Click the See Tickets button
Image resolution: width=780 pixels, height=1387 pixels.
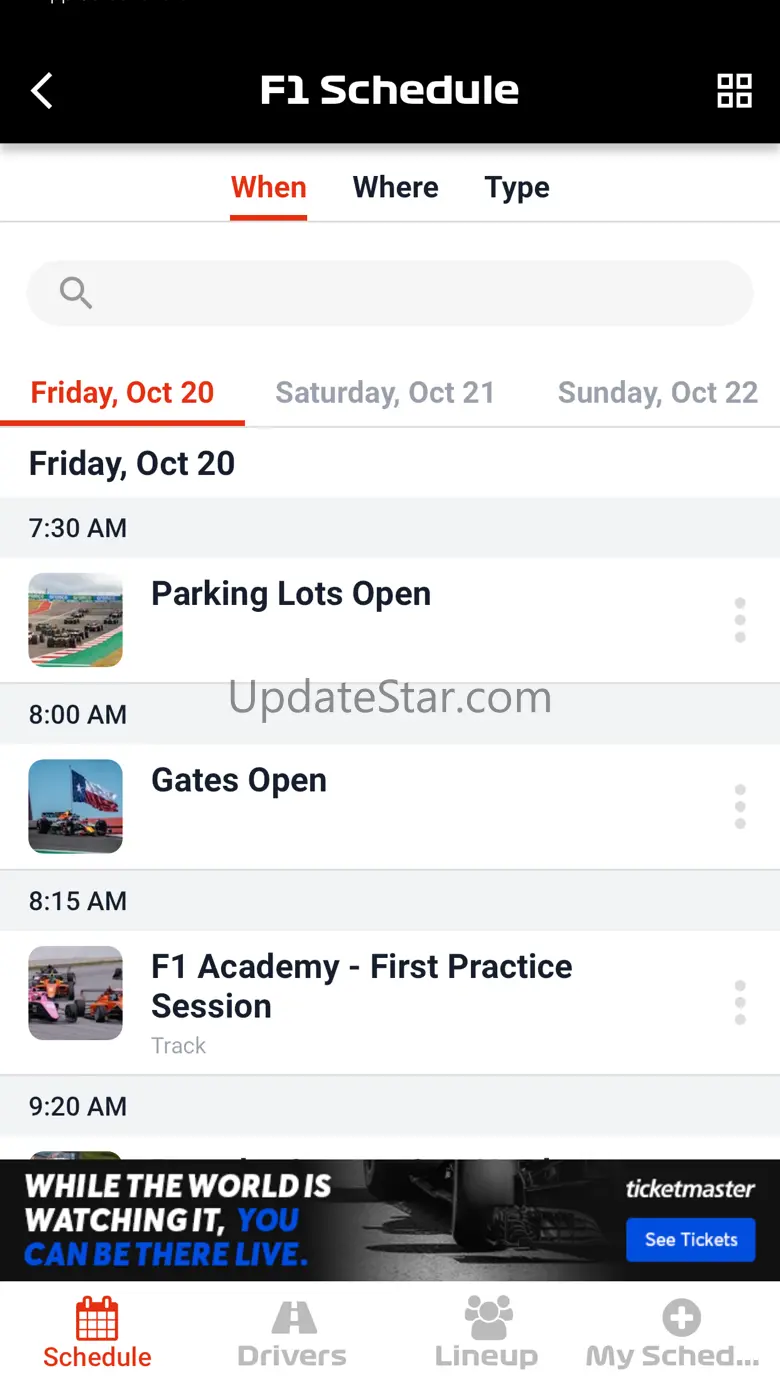coord(690,1240)
